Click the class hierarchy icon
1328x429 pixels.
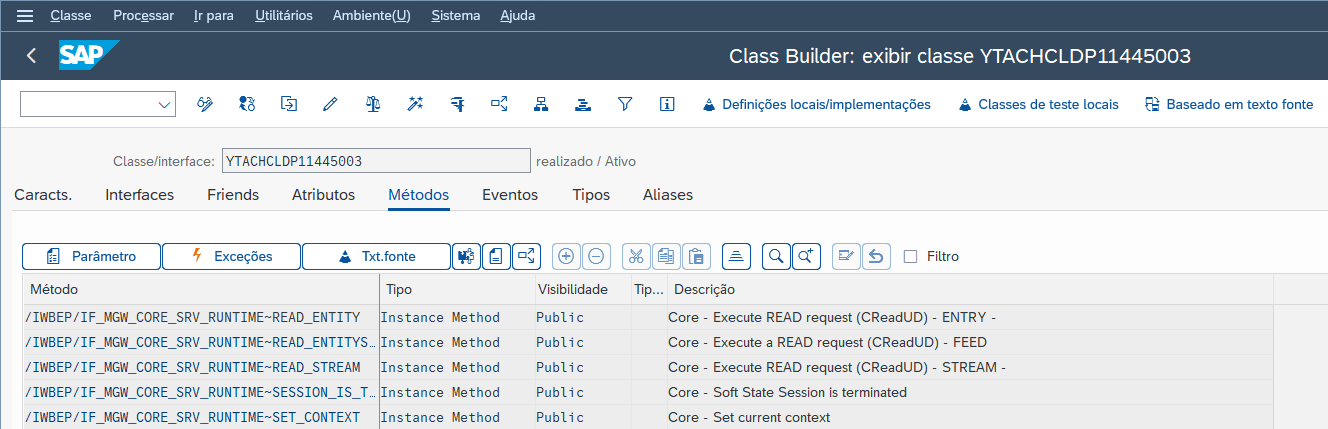point(541,104)
